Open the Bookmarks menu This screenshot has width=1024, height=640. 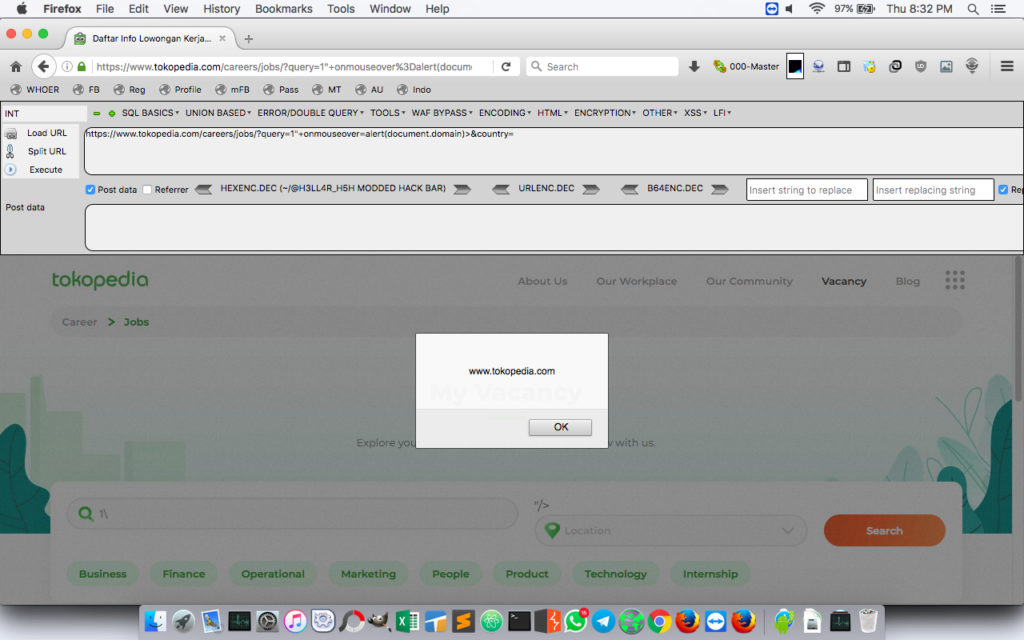tap(283, 8)
